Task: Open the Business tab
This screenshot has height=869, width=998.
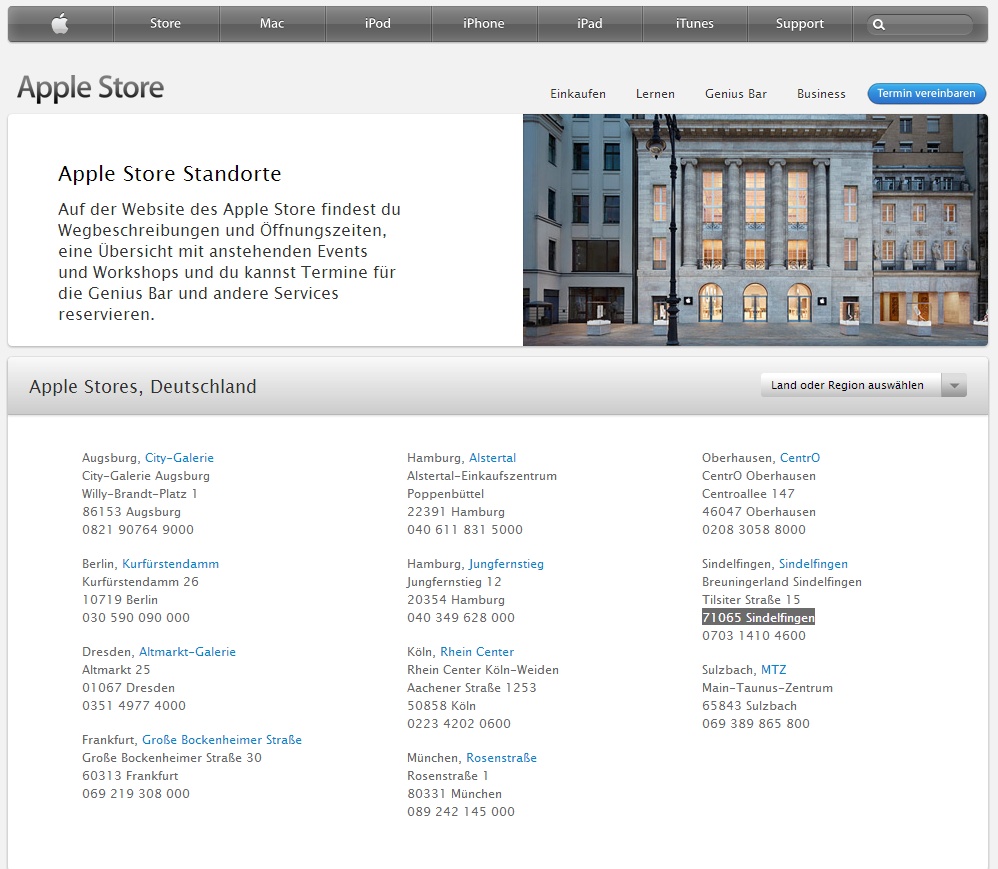Action: click(x=821, y=94)
